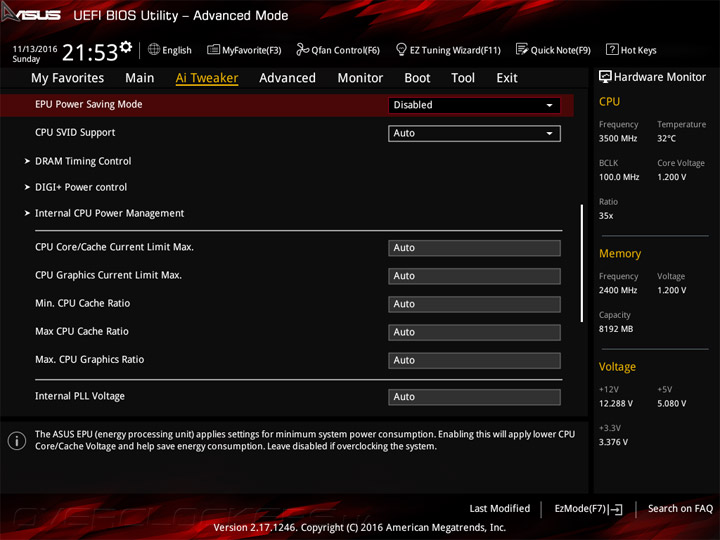Click memory frequency value 2400 MHz
This screenshot has height=540, width=720.
(x=618, y=291)
